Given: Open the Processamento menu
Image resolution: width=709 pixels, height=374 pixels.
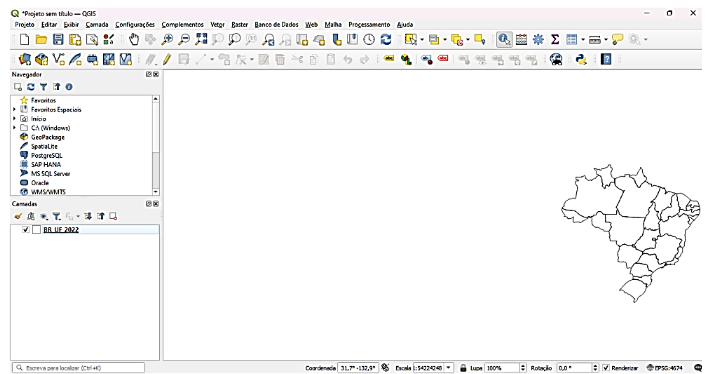Looking at the screenshot, I should click(x=369, y=24).
